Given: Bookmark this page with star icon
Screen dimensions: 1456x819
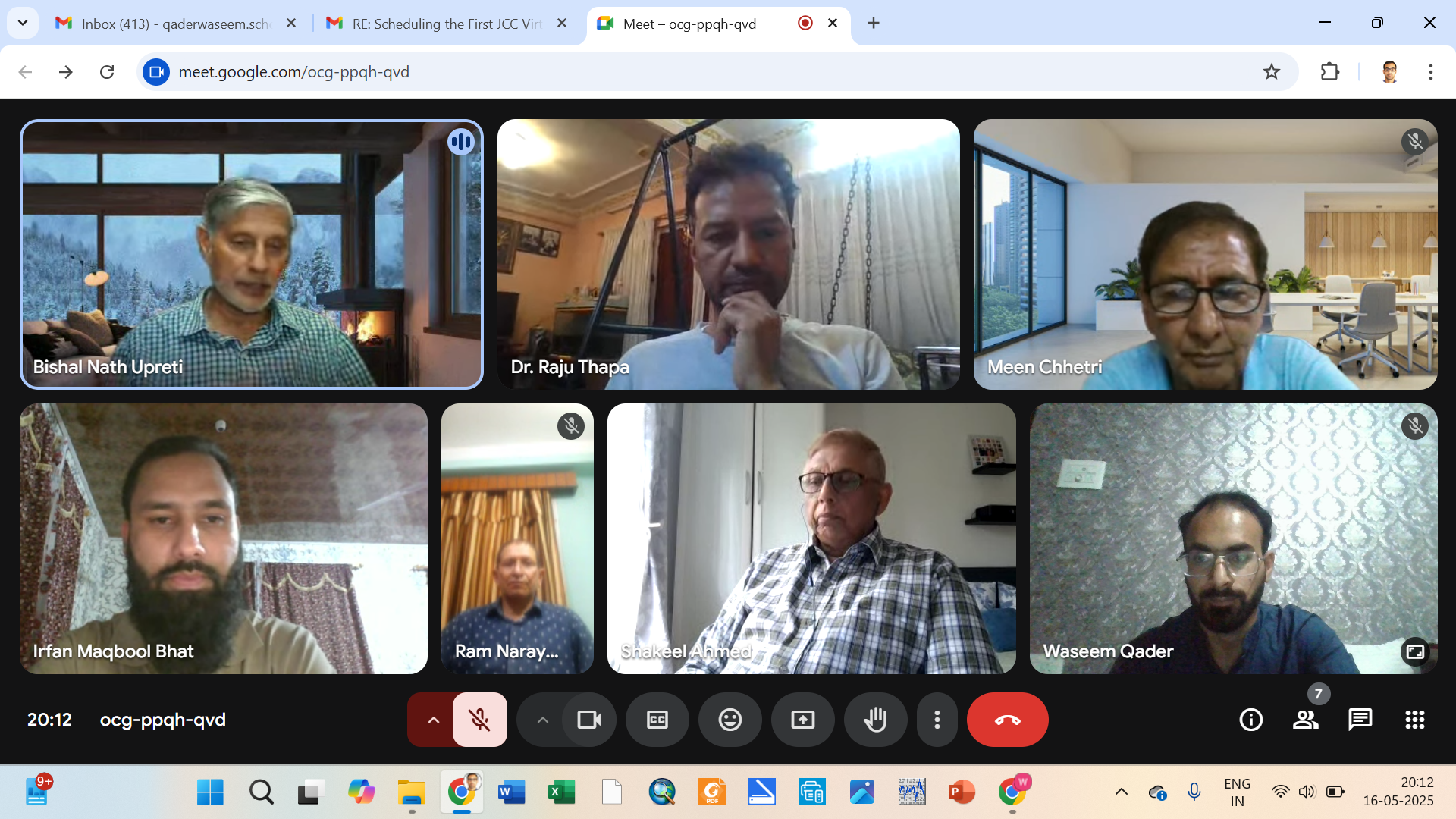Looking at the screenshot, I should pos(1272,72).
